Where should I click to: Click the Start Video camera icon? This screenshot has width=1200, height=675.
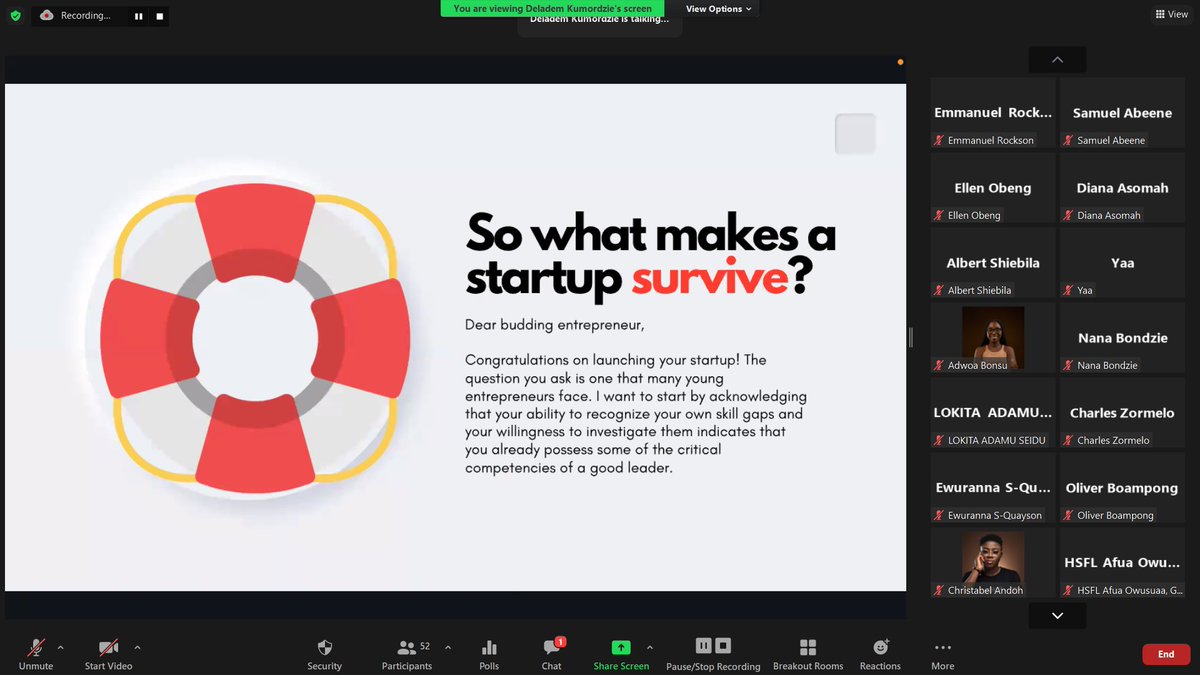108,647
